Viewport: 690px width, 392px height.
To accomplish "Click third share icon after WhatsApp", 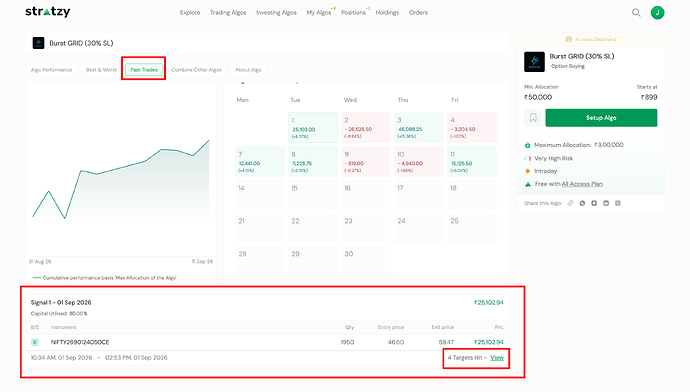I will coord(594,203).
